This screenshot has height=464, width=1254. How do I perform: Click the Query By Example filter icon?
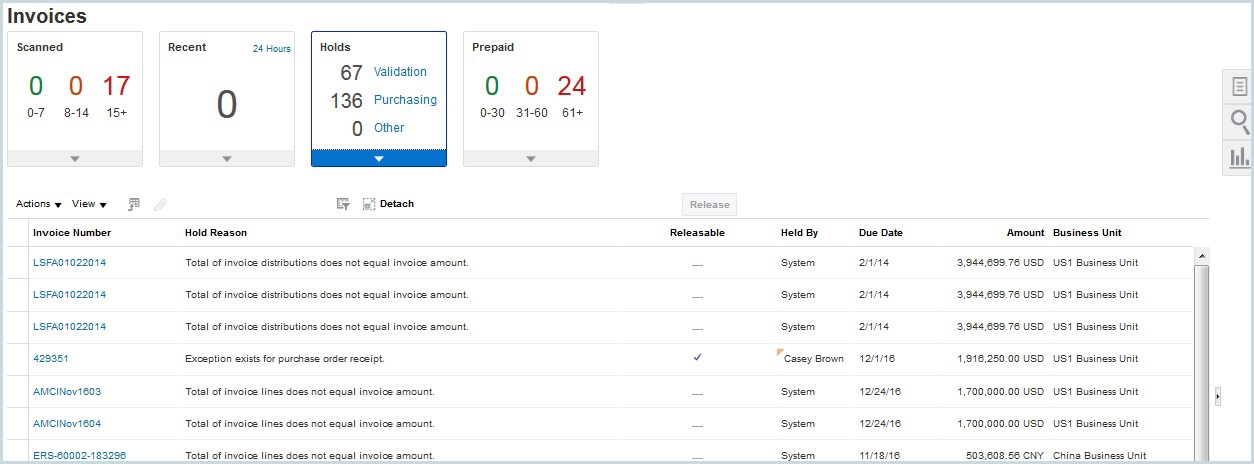343,204
